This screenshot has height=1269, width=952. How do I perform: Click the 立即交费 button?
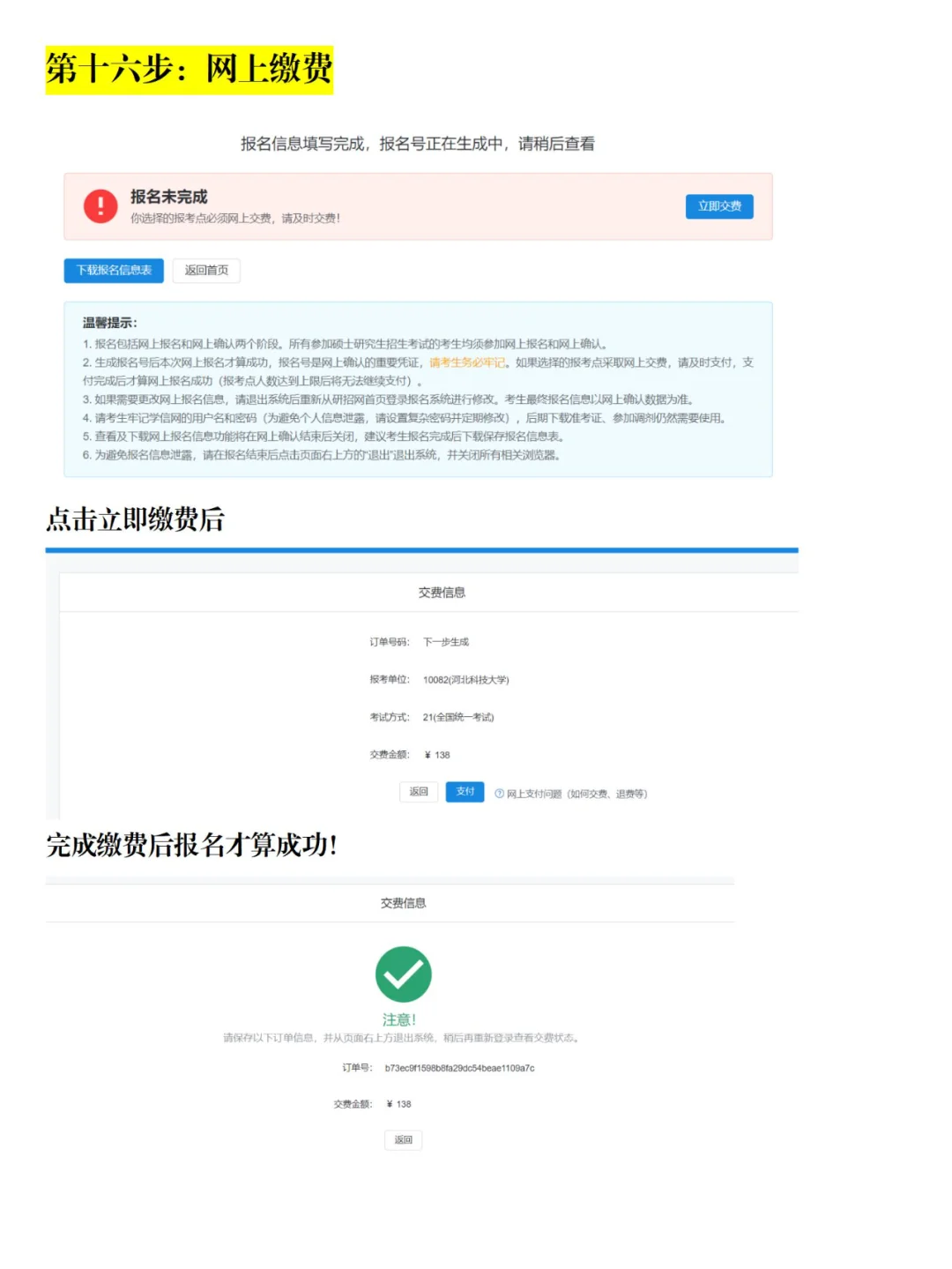(718, 205)
